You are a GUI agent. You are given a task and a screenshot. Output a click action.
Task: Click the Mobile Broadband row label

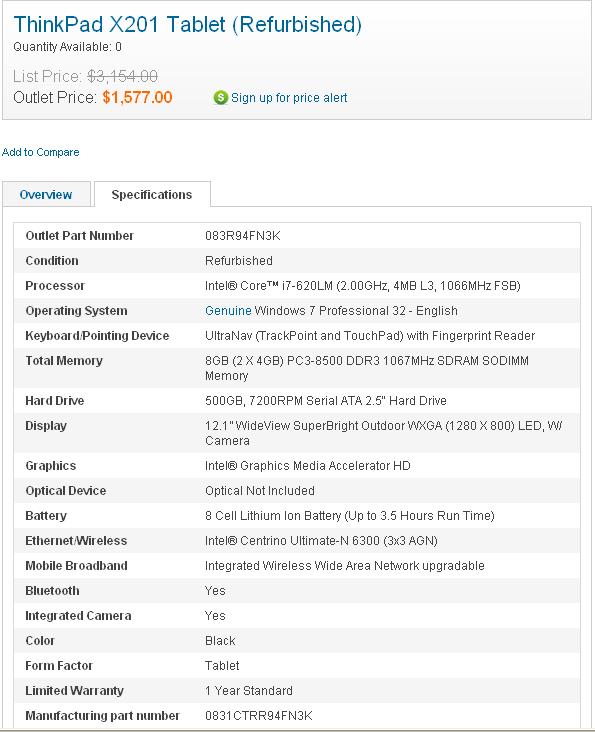click(77, 566)
